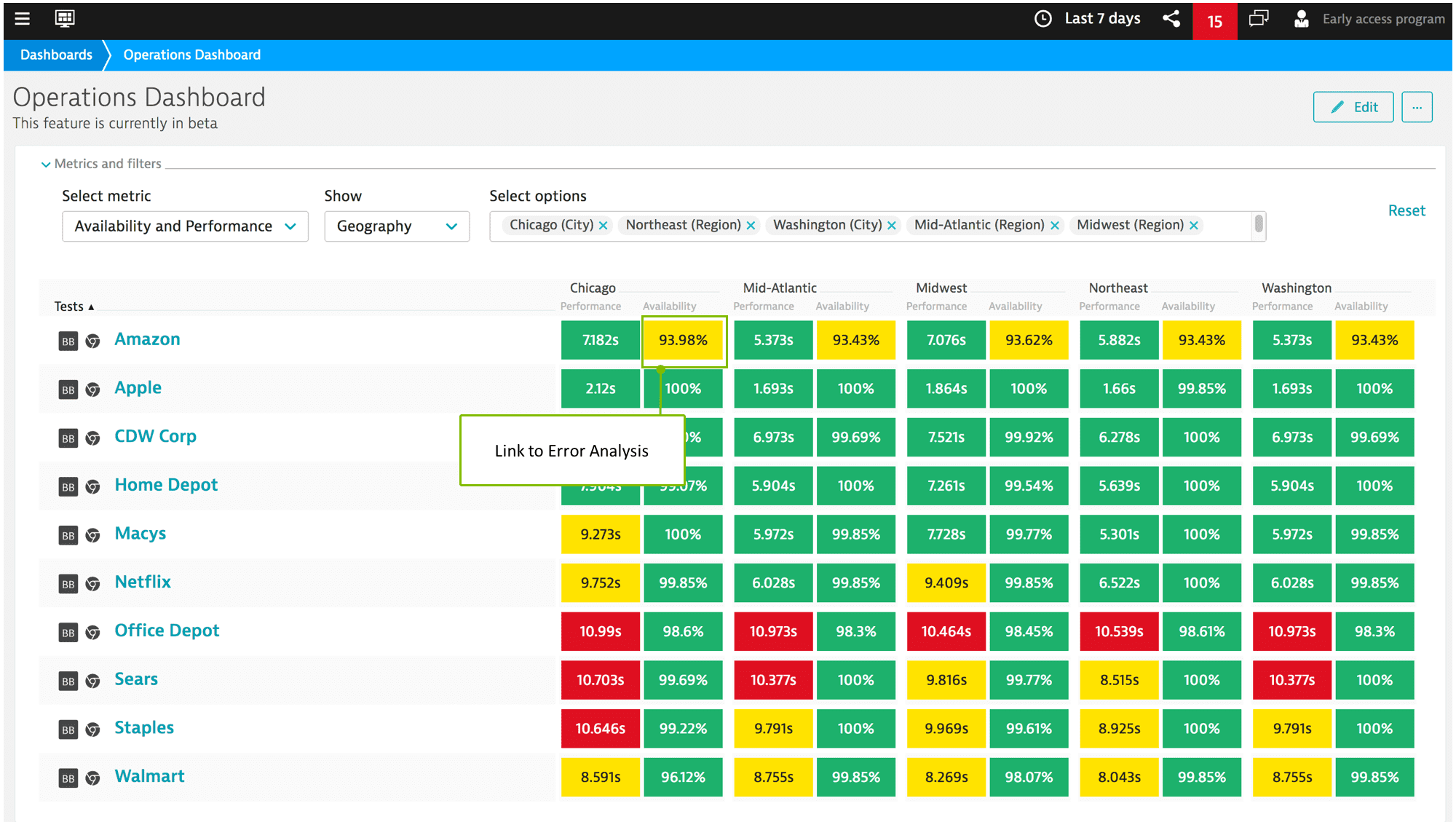Remove the Chicago (City) filter tag
The image size is (1456, 822).
(603, 226)
